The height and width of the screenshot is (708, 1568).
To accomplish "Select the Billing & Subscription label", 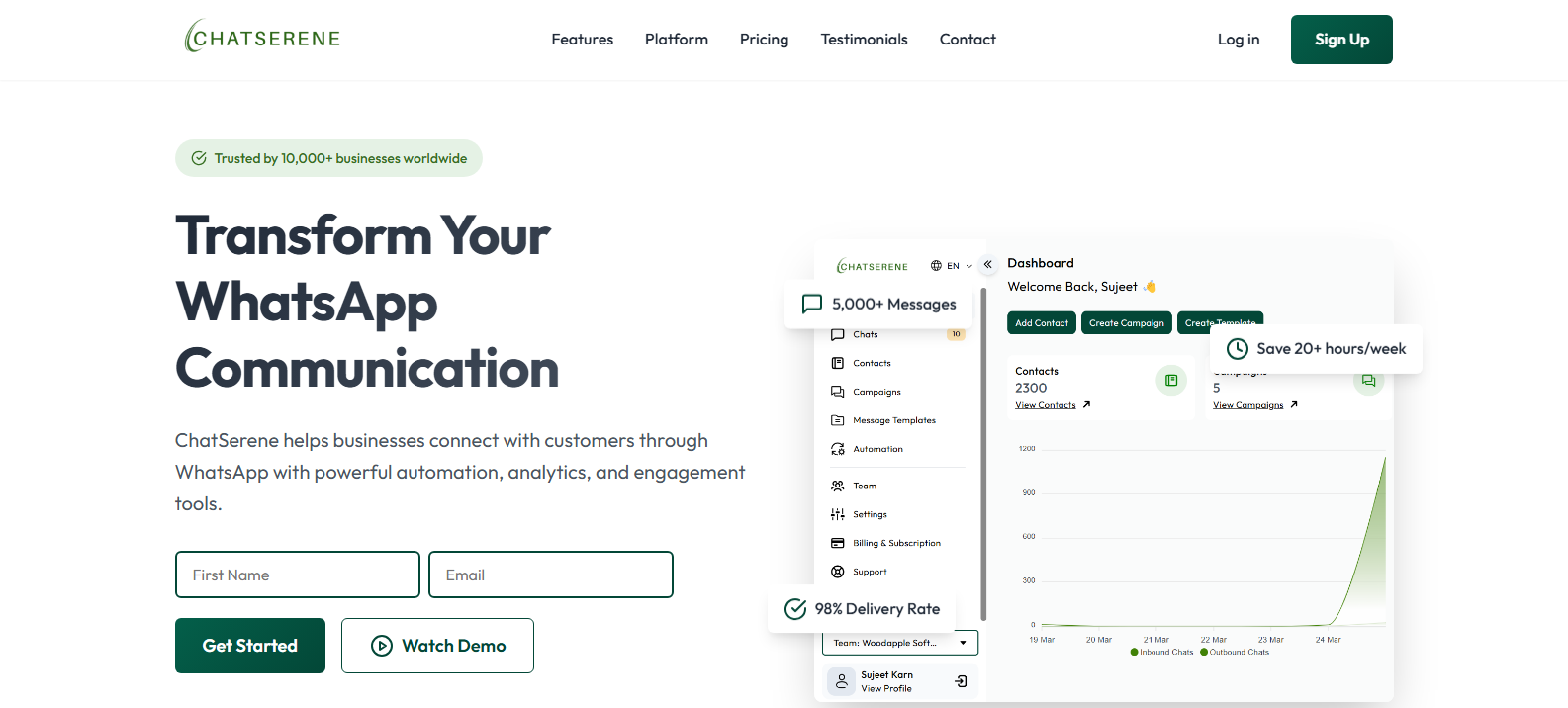I will 896,543.
